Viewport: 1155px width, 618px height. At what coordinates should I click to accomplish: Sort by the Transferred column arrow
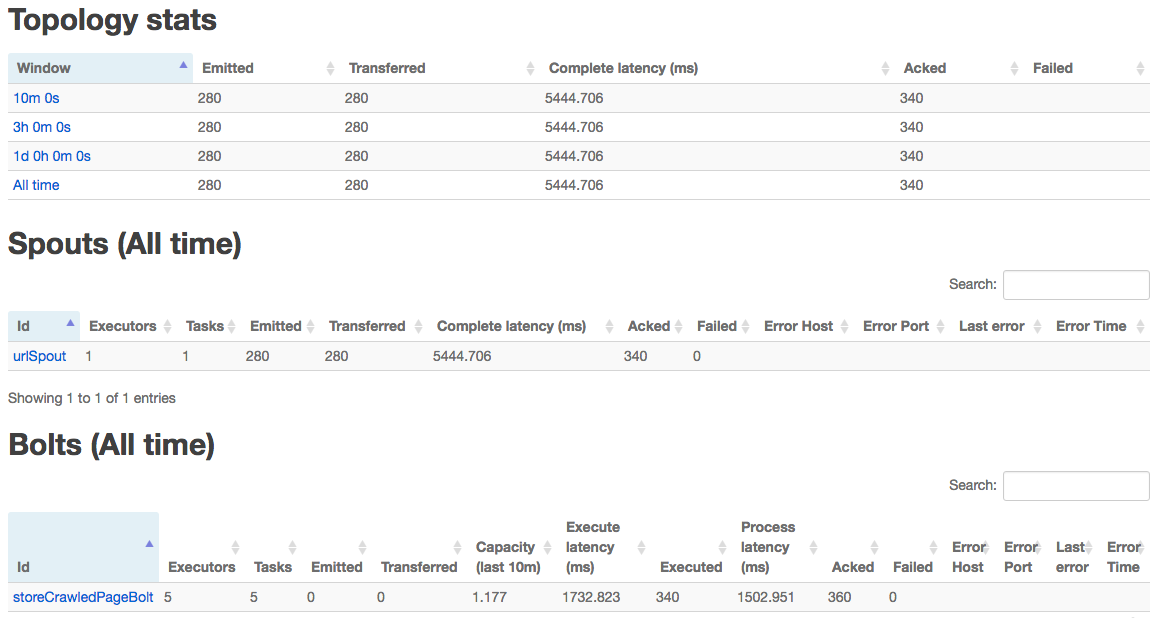(530, 68)
